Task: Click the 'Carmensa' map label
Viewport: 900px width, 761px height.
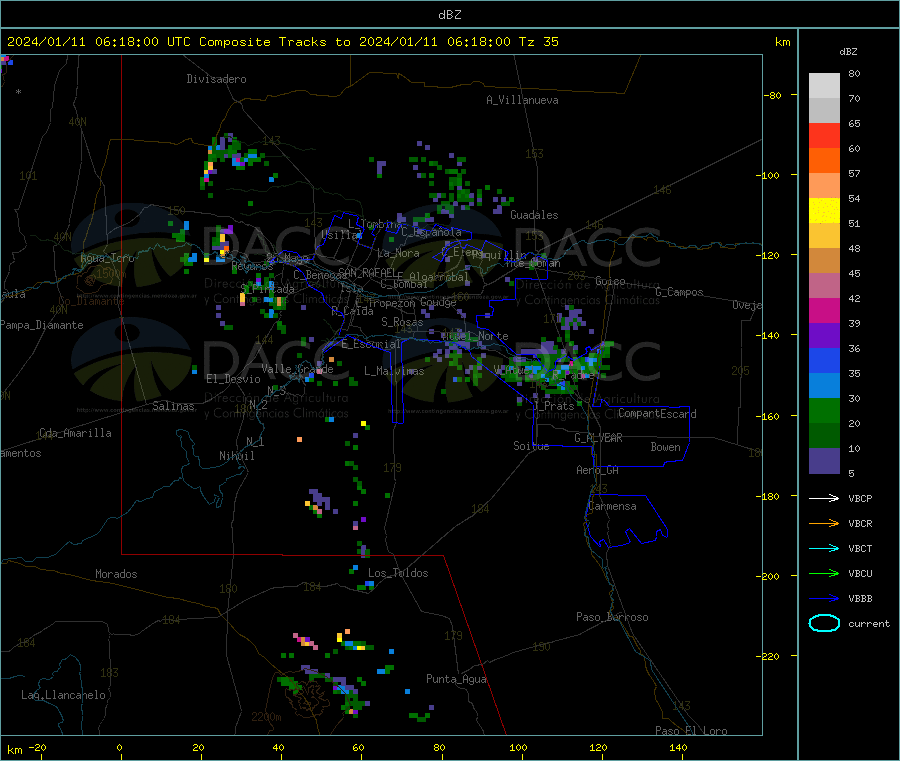Action: point(612,507)
